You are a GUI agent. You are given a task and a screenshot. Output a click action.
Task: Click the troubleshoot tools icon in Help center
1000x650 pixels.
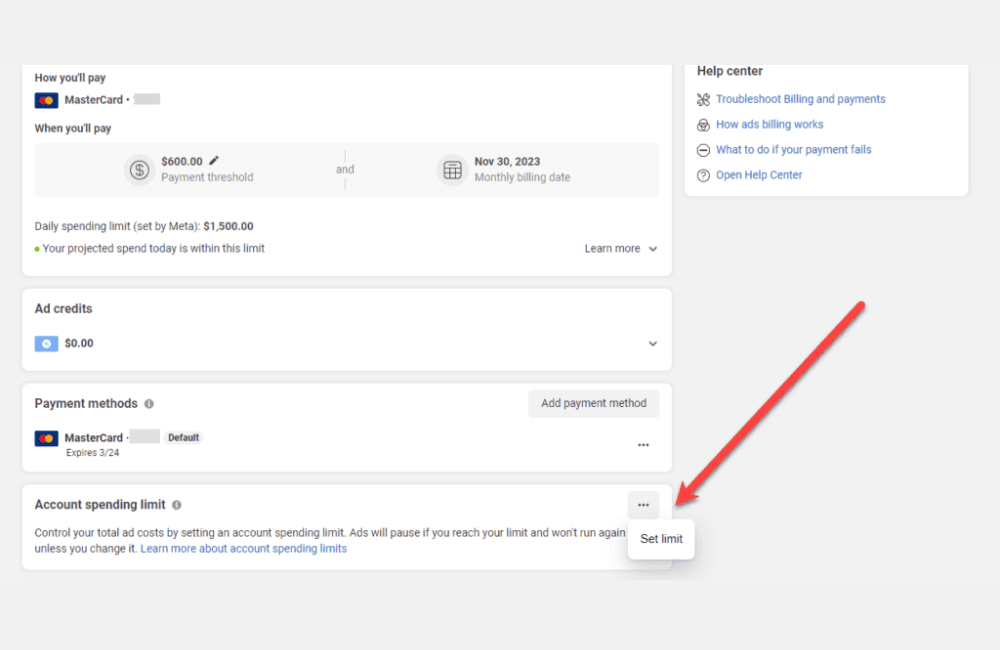tap(703, 100)
